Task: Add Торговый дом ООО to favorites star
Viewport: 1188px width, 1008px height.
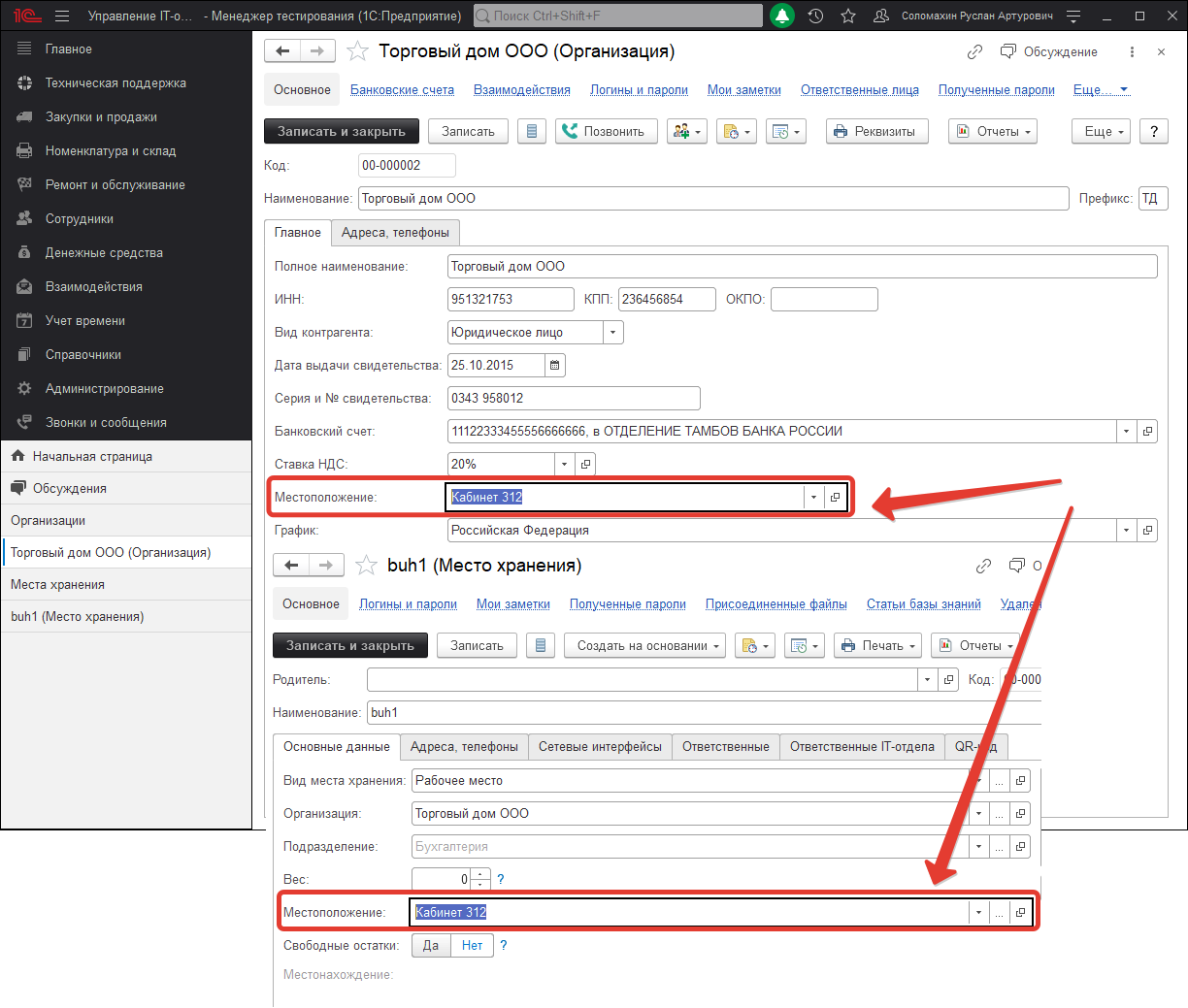Action: [x=358, y=51]
